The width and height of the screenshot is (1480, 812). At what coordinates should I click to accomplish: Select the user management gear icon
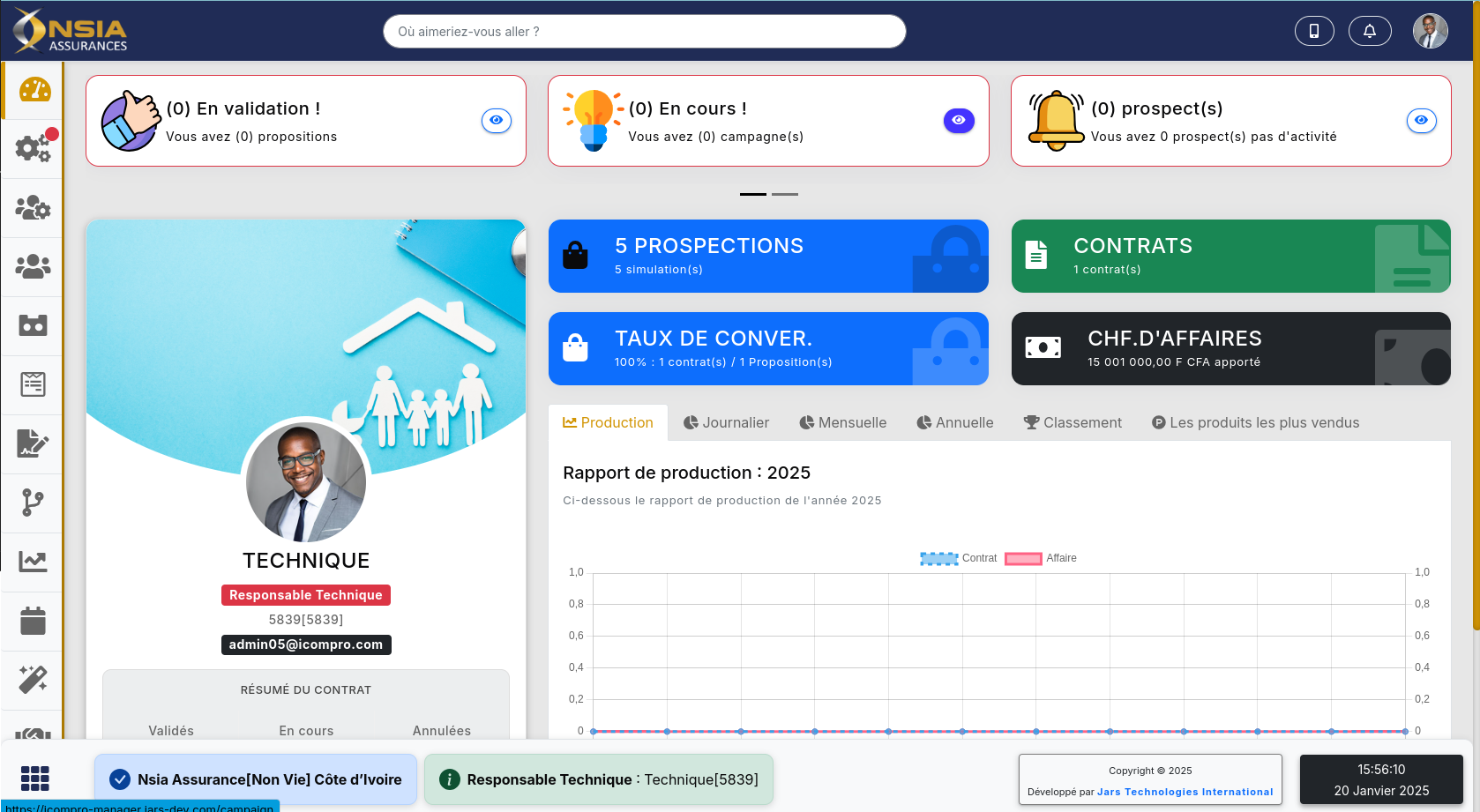click(33, 207)
